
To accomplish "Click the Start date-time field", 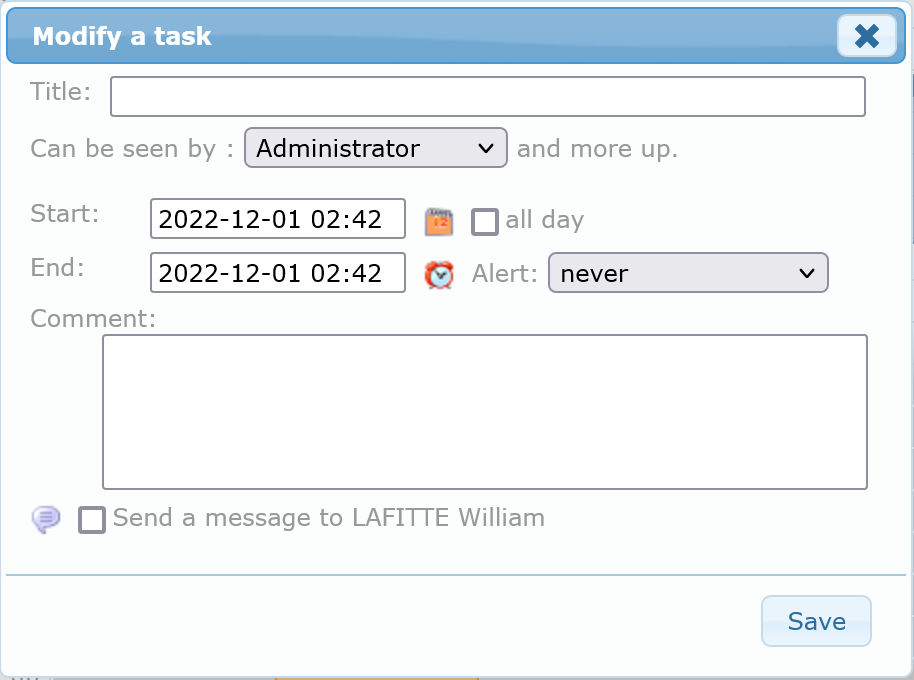I will click(277, 219).
